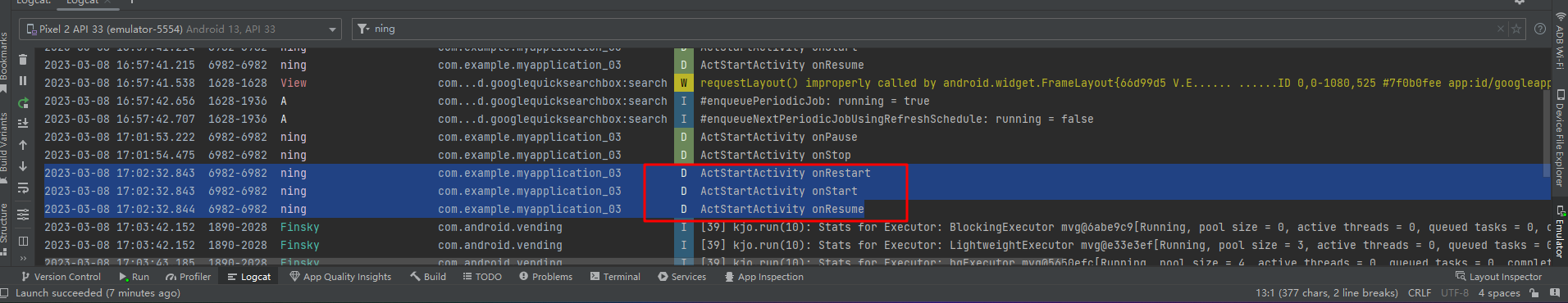1568x303 pixels.
Task: Jump to next log entry with the down arrow
Action: (23, 166)
